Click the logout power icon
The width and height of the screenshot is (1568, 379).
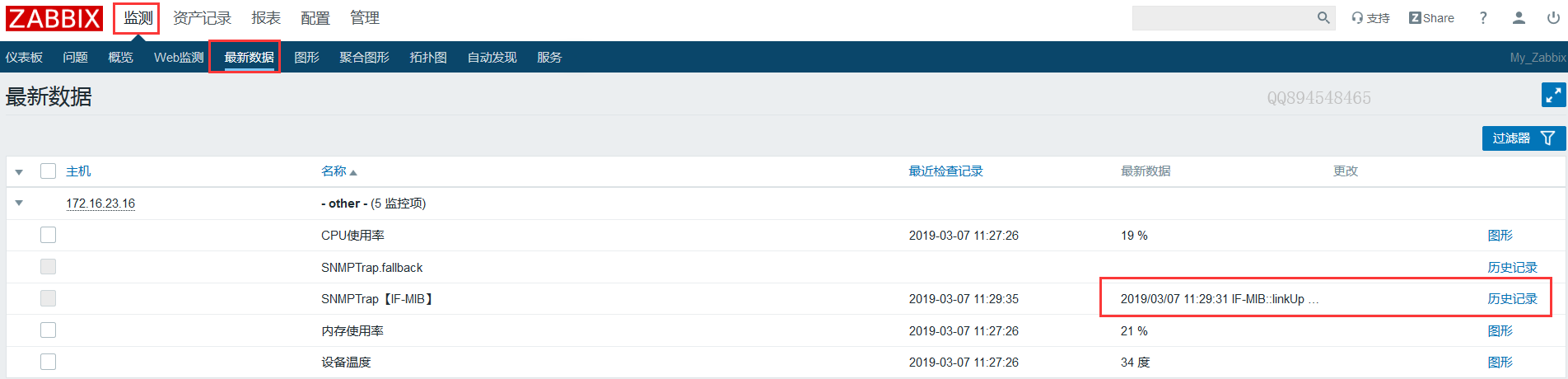click(1553, 18)
